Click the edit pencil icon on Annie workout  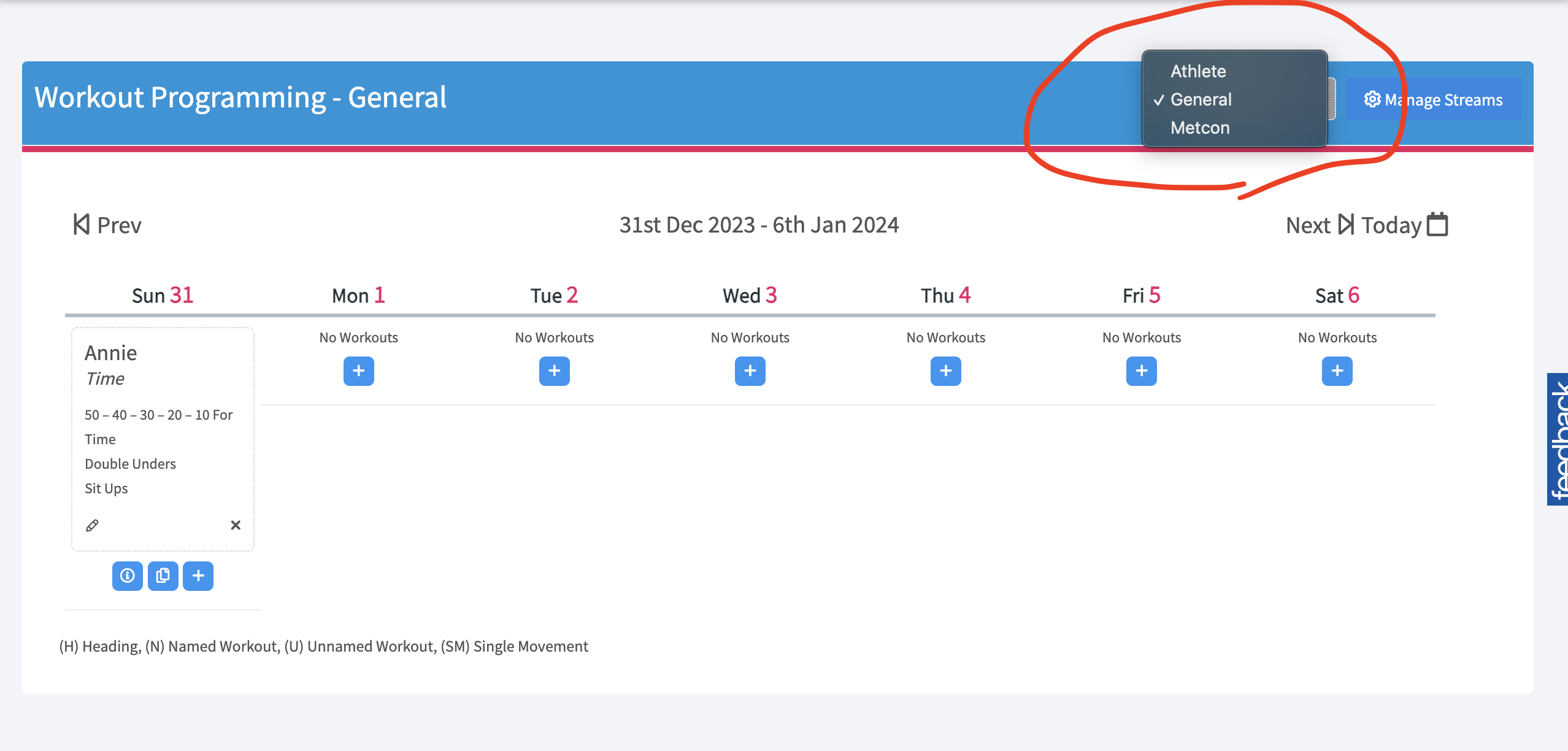click(93, 525)
